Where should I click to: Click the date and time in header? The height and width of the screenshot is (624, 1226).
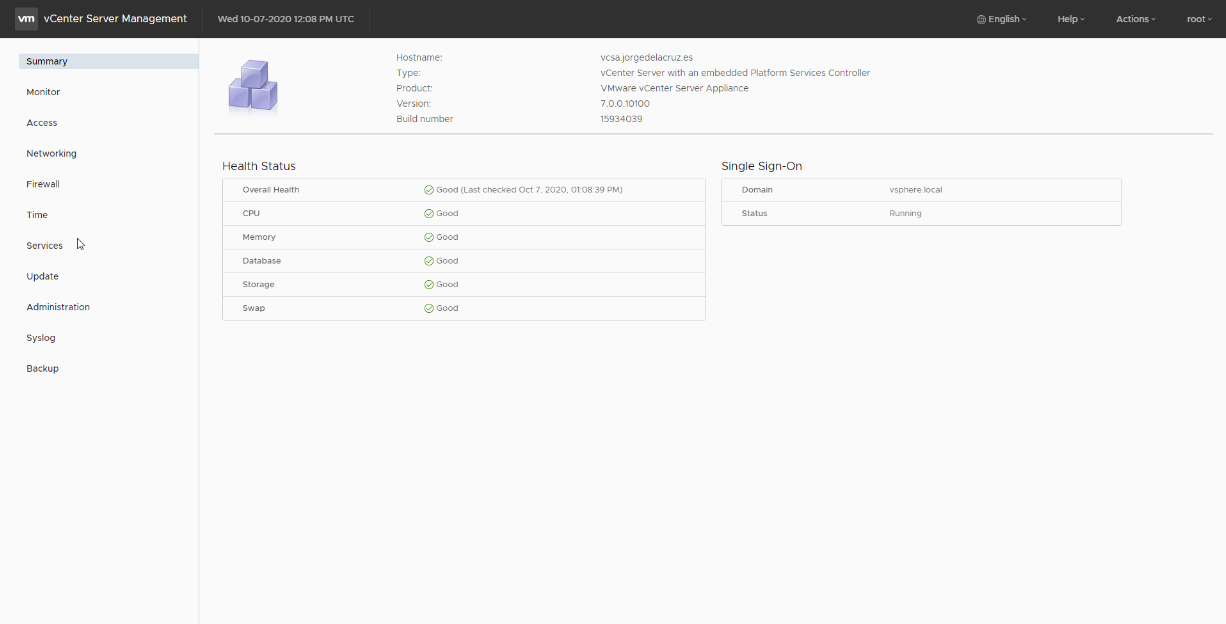coord(286,19)
